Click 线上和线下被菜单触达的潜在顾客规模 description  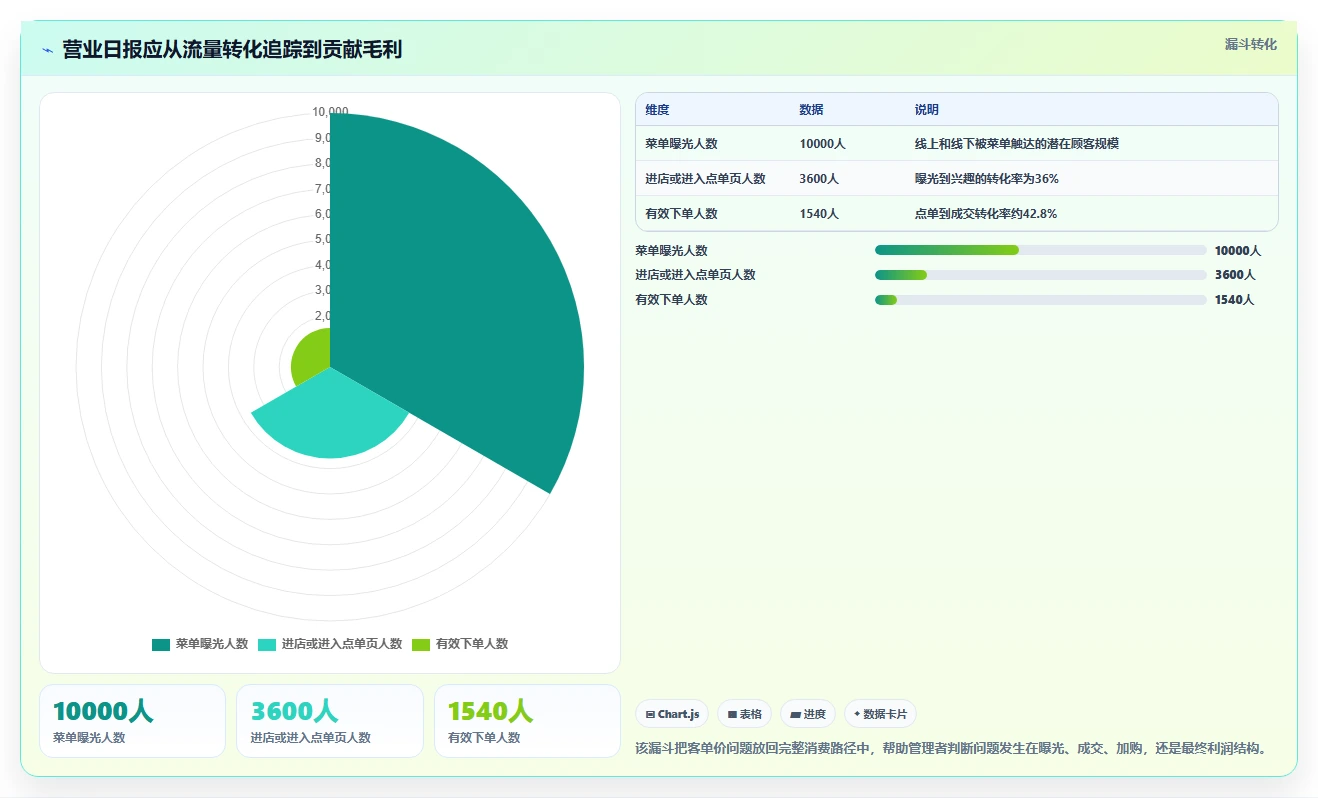tap(1016, 144)
